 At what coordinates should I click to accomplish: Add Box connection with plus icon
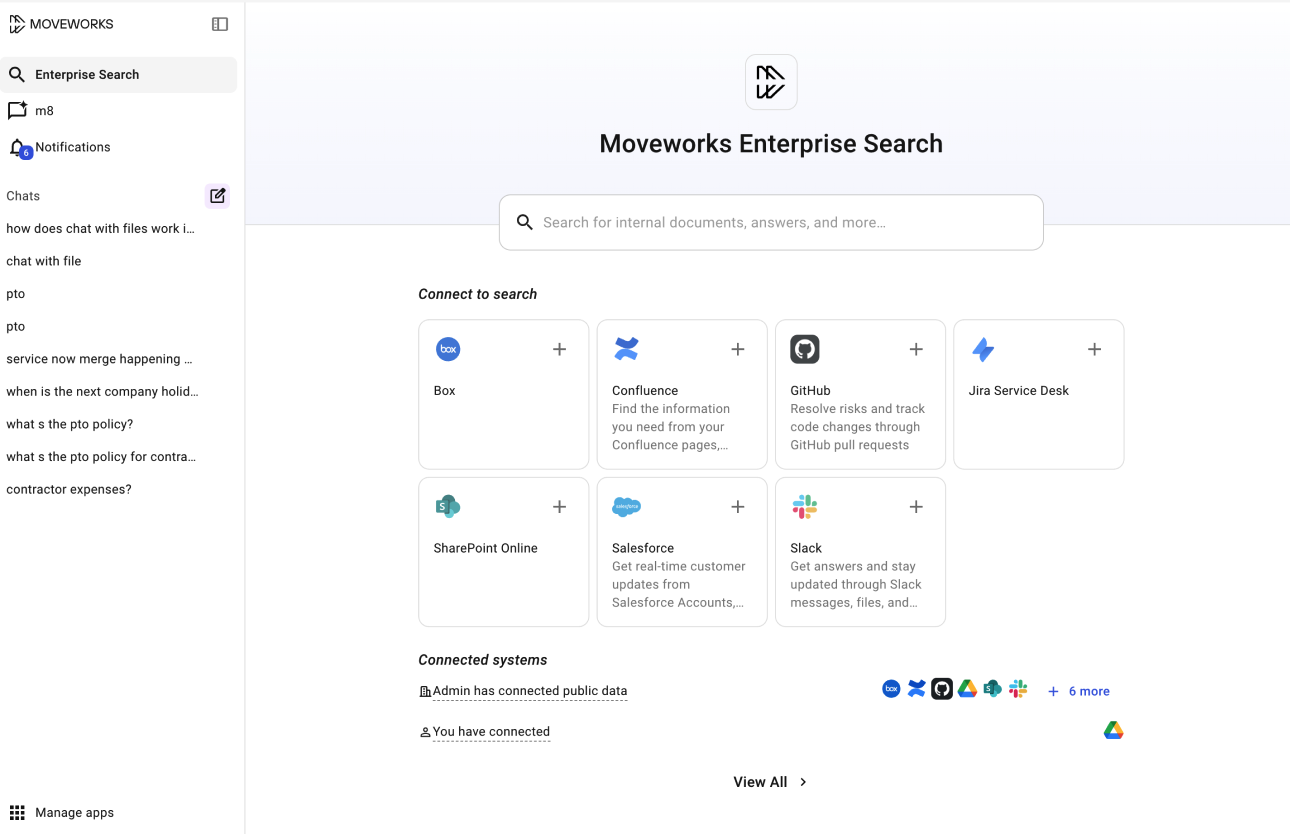click(x=560, y=349)
